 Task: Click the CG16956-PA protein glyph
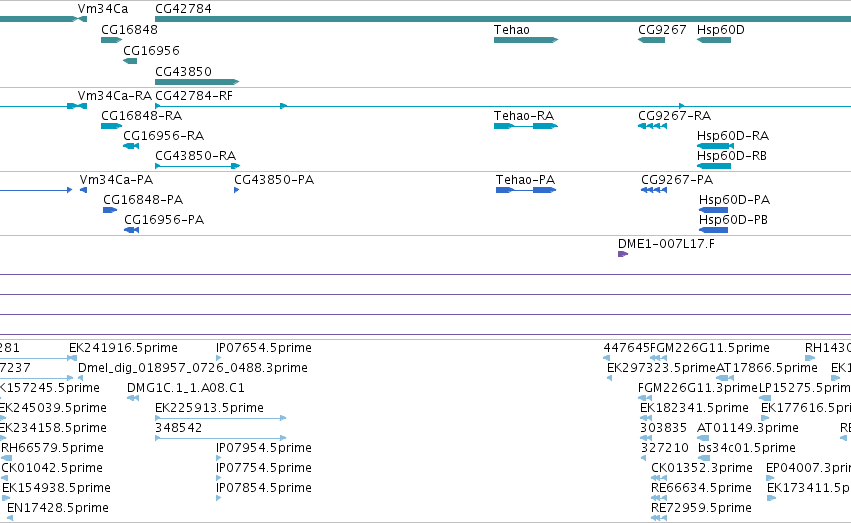131,230
